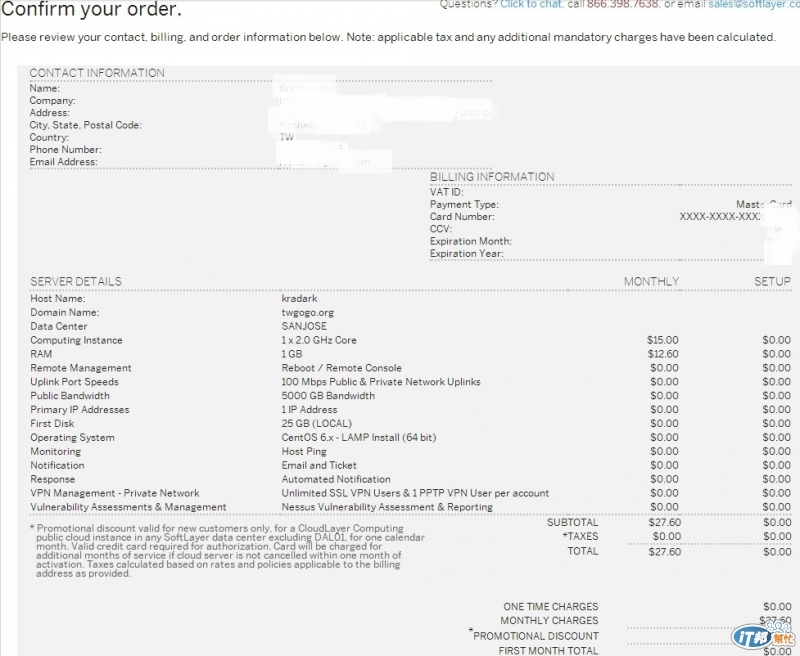Screen dimensions: 800x656
Task: Select the 'Expiration Year:' label
Action: point(467,254)
